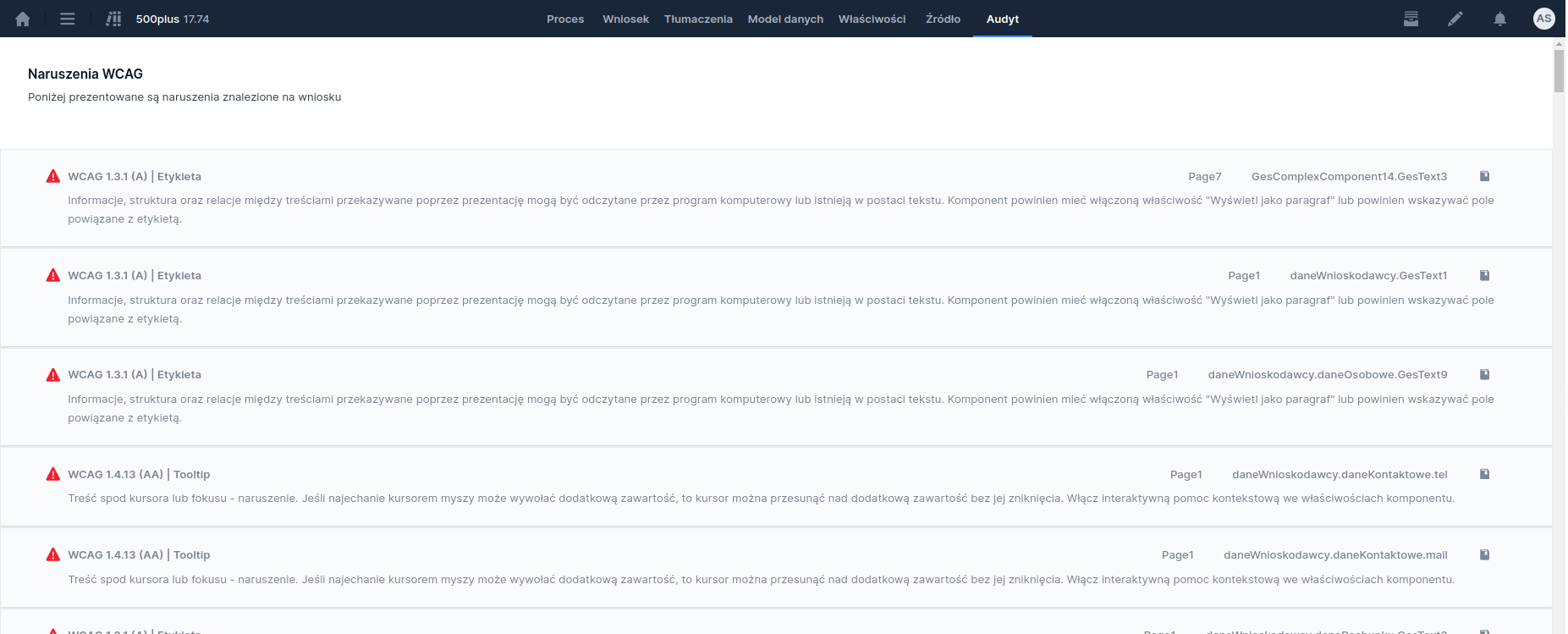Click the book icon for daneWnioskodawcy.GesText1
The width and height of the screenshot is (1568, 634).
pyautogui.click(x=1484, y=275)
